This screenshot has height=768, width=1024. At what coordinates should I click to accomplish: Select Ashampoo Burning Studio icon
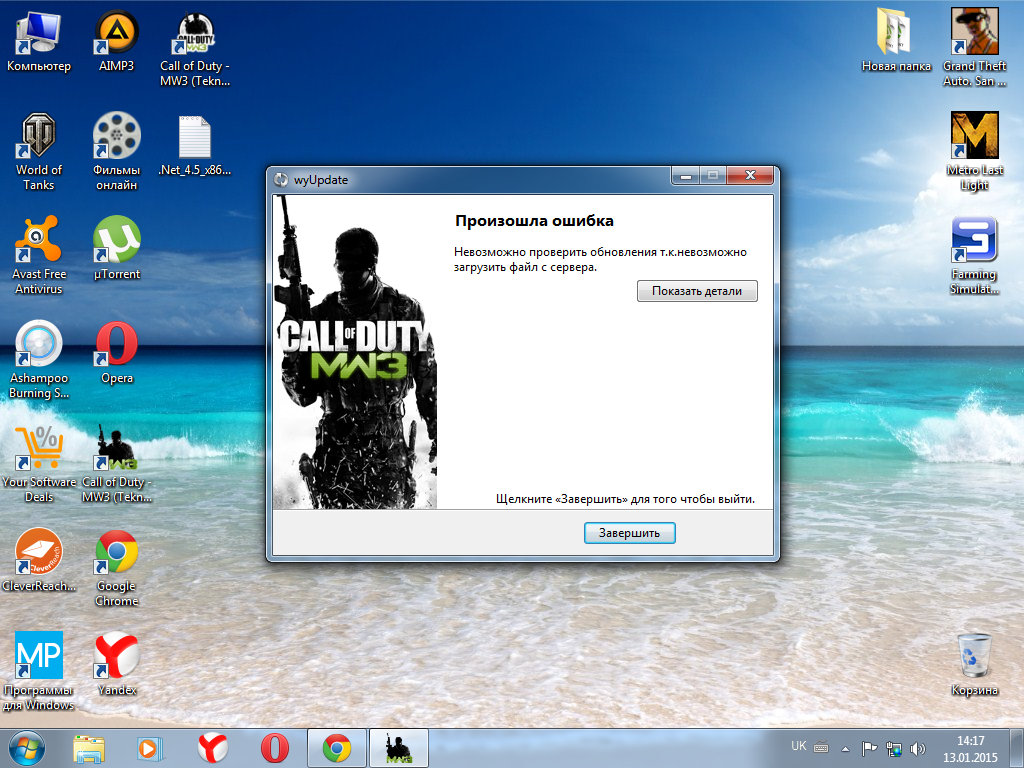pos(39,359)
